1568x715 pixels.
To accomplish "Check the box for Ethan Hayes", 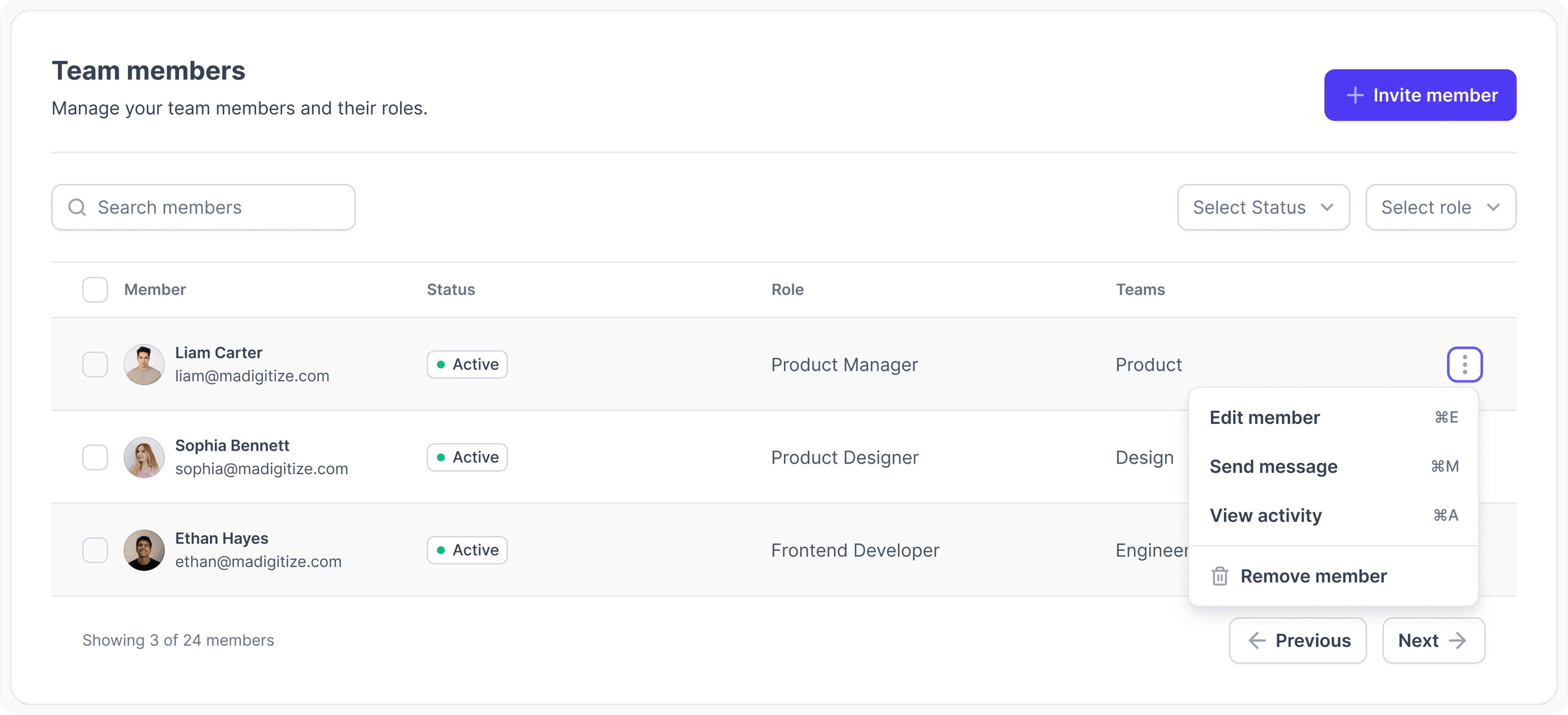I will 95,550.
